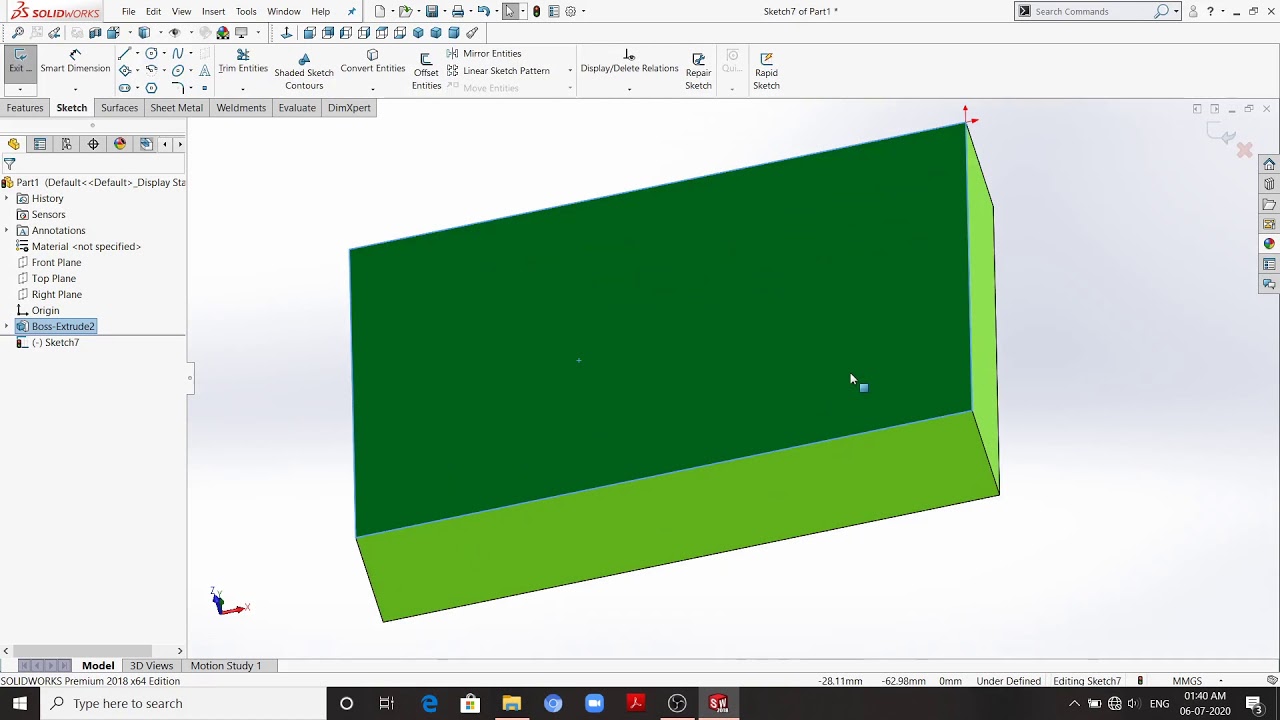1280x720 pixels.
Task: Switch to the DimXpert tab
Action: 349,108
